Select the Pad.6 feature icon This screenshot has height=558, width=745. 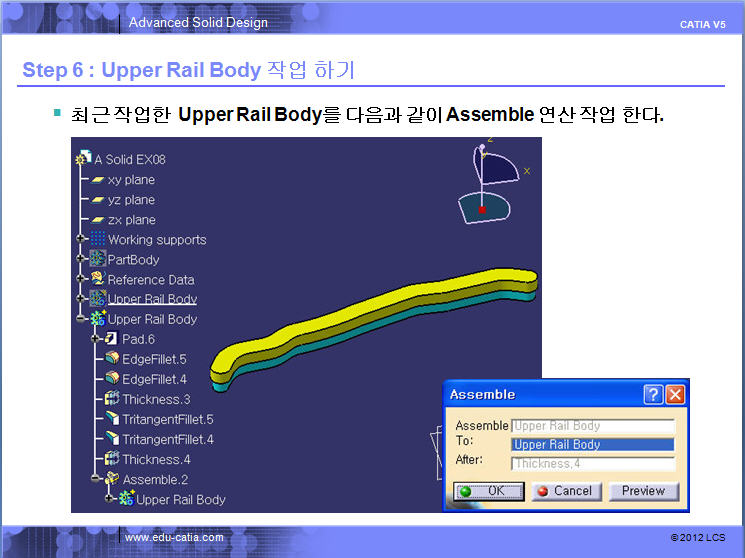coord(111,340)
